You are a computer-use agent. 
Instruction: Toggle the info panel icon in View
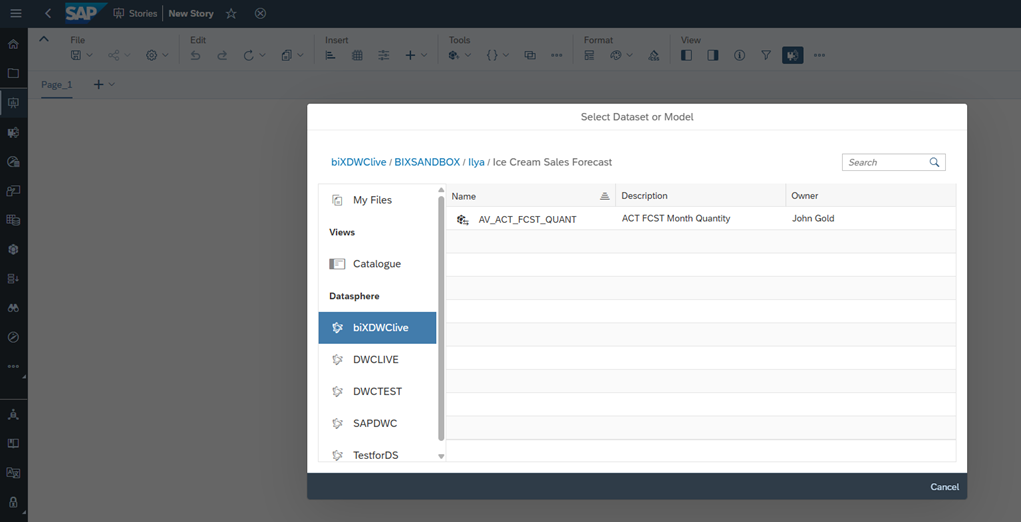[740, 55]
